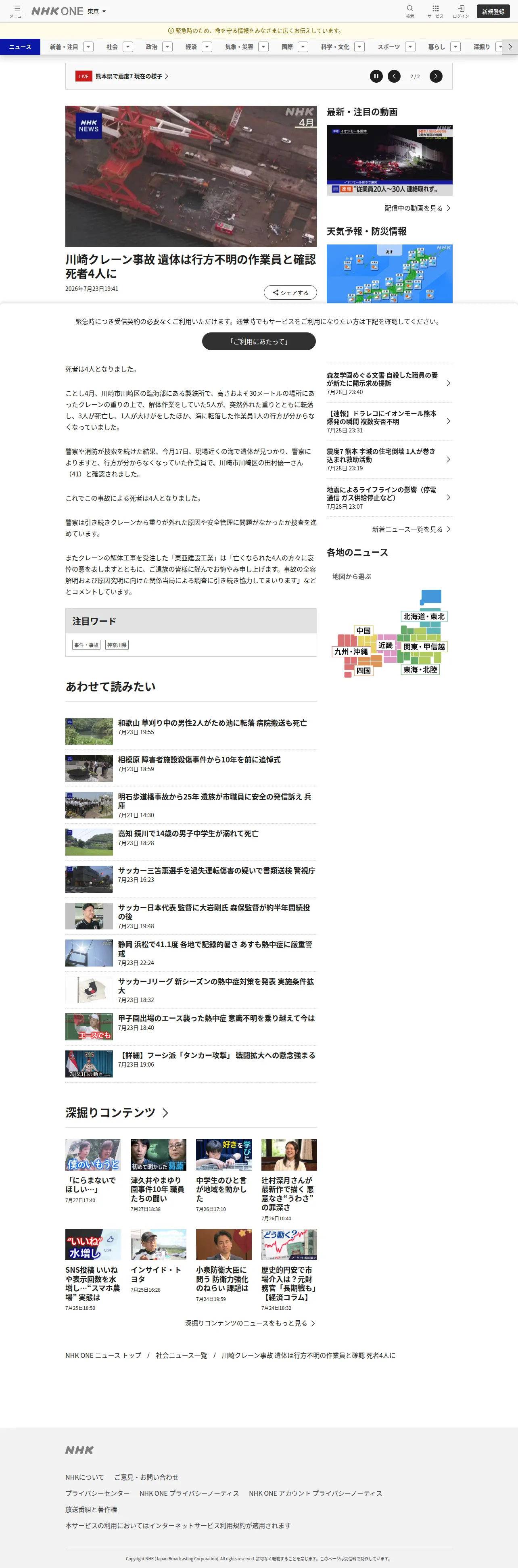Image resolution: width=518 pixels, height=1568 pixels.
Task: Click the シェアする share button
Action: [290, 292]
